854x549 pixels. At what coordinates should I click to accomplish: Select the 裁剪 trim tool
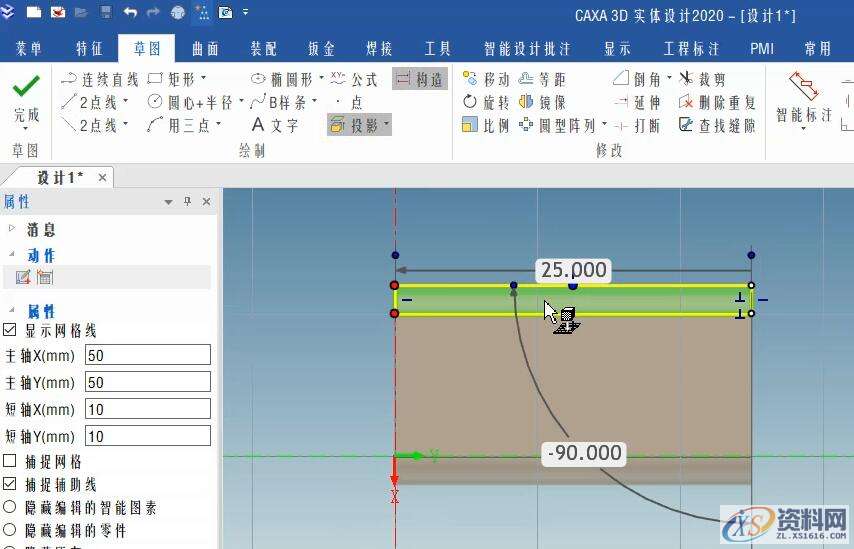(703, 80)
